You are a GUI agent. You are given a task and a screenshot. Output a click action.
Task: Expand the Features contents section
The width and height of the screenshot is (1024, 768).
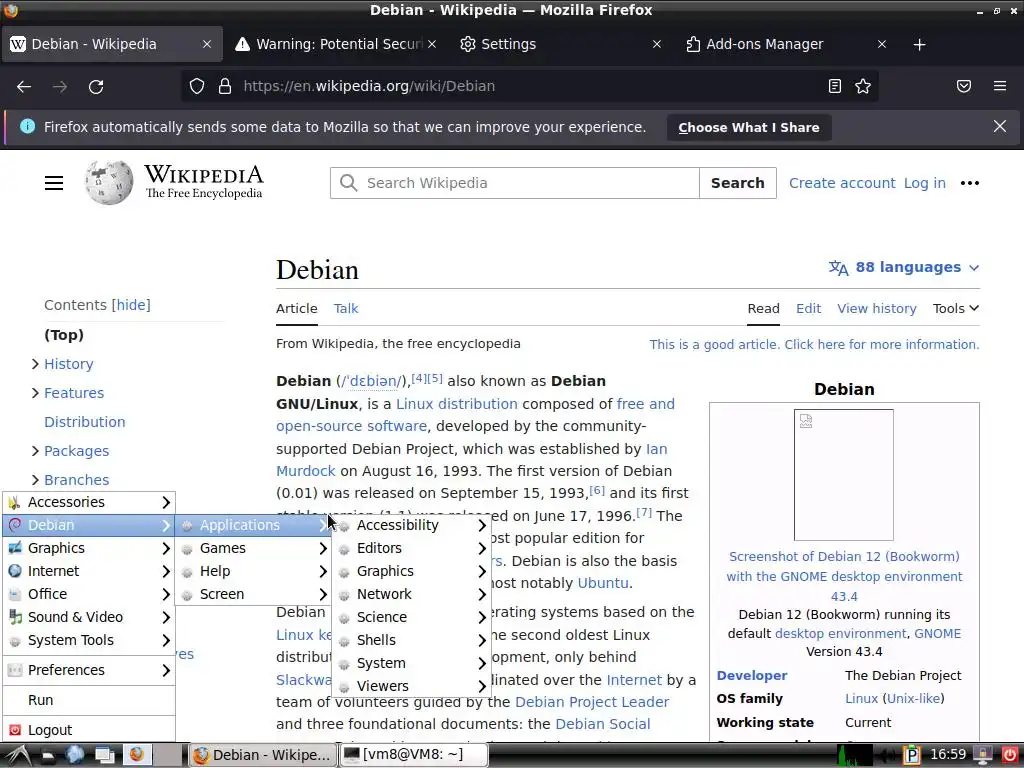35,392
